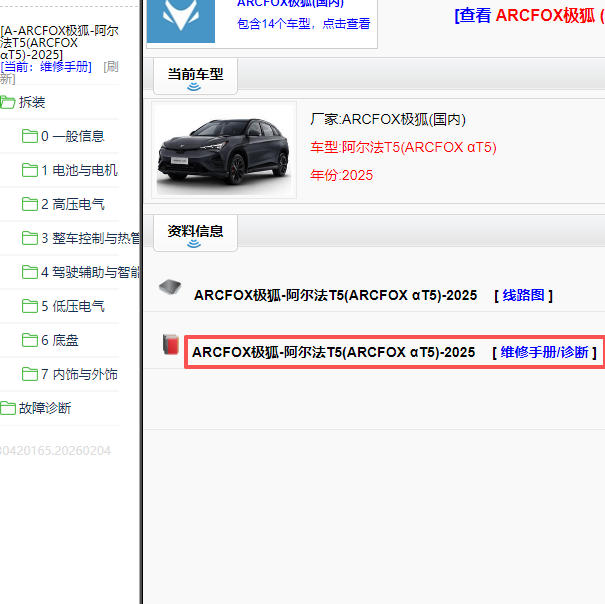Image resolution: width=605 pixels, height=604 pixels.
Task: Open the 维修手册/诊断 link
Action: click(x=544, y=352)
